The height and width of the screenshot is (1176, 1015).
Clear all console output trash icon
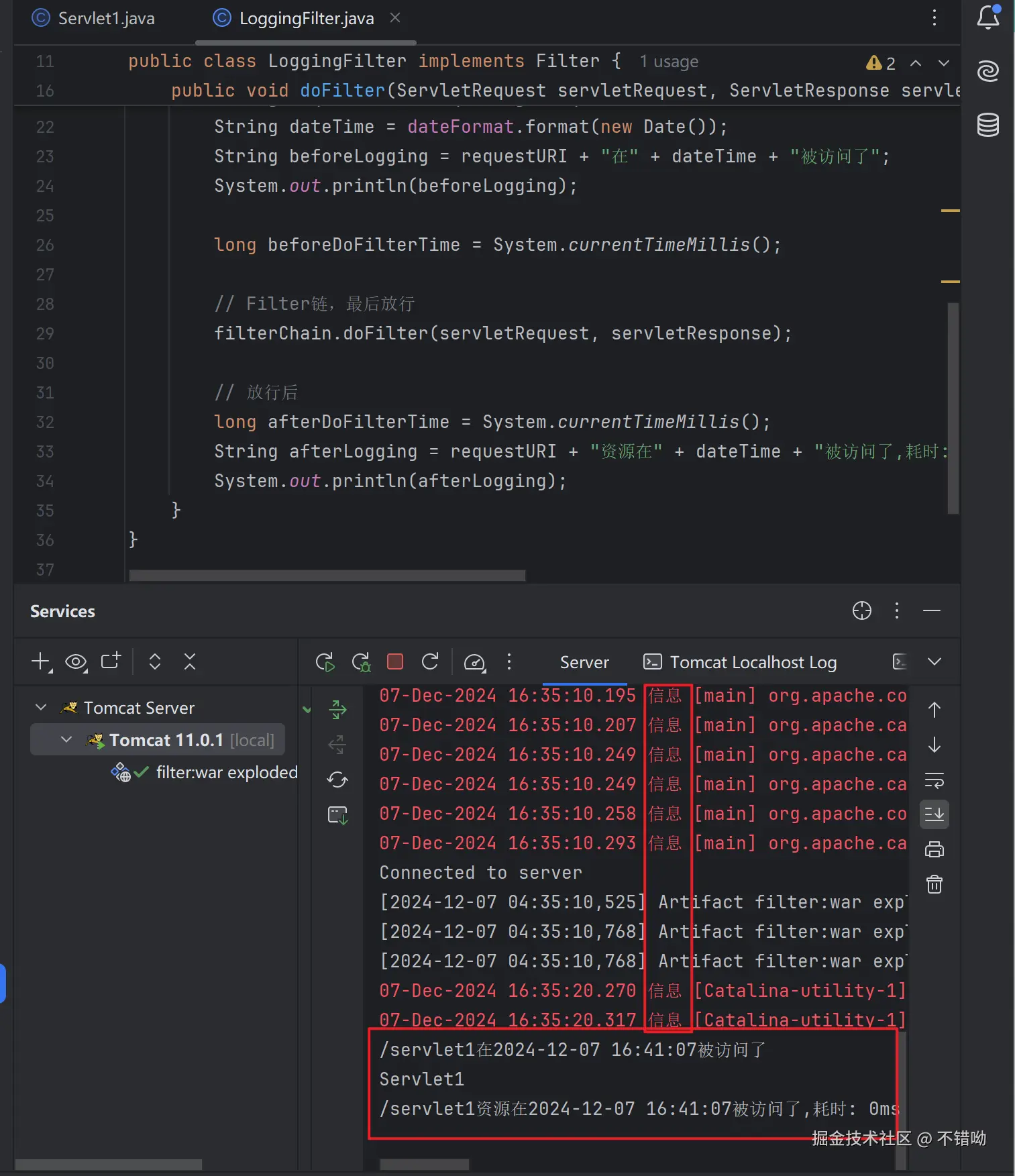pos(934,885)
